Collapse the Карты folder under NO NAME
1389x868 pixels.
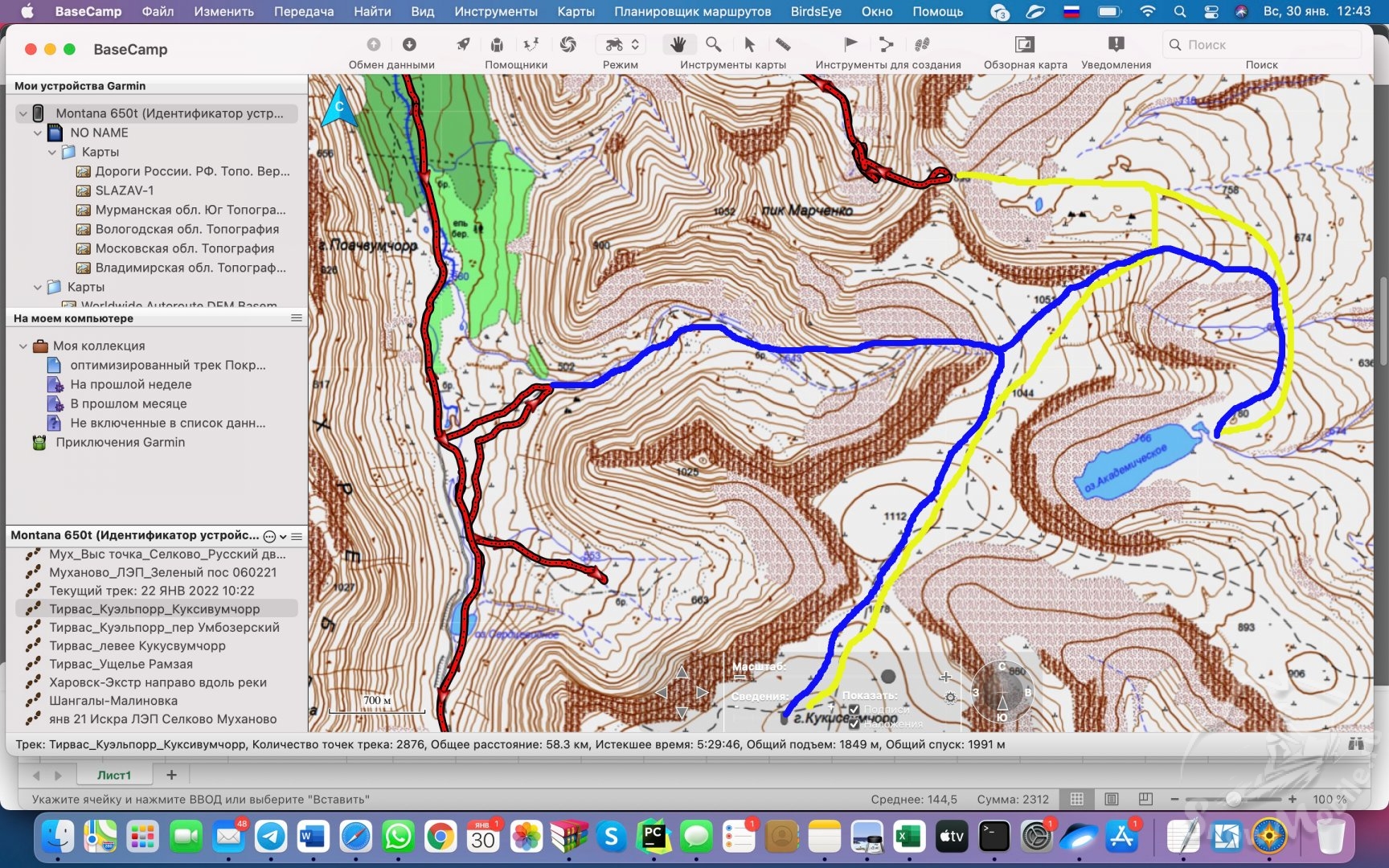pyautogui.click(x=51, y=152)
